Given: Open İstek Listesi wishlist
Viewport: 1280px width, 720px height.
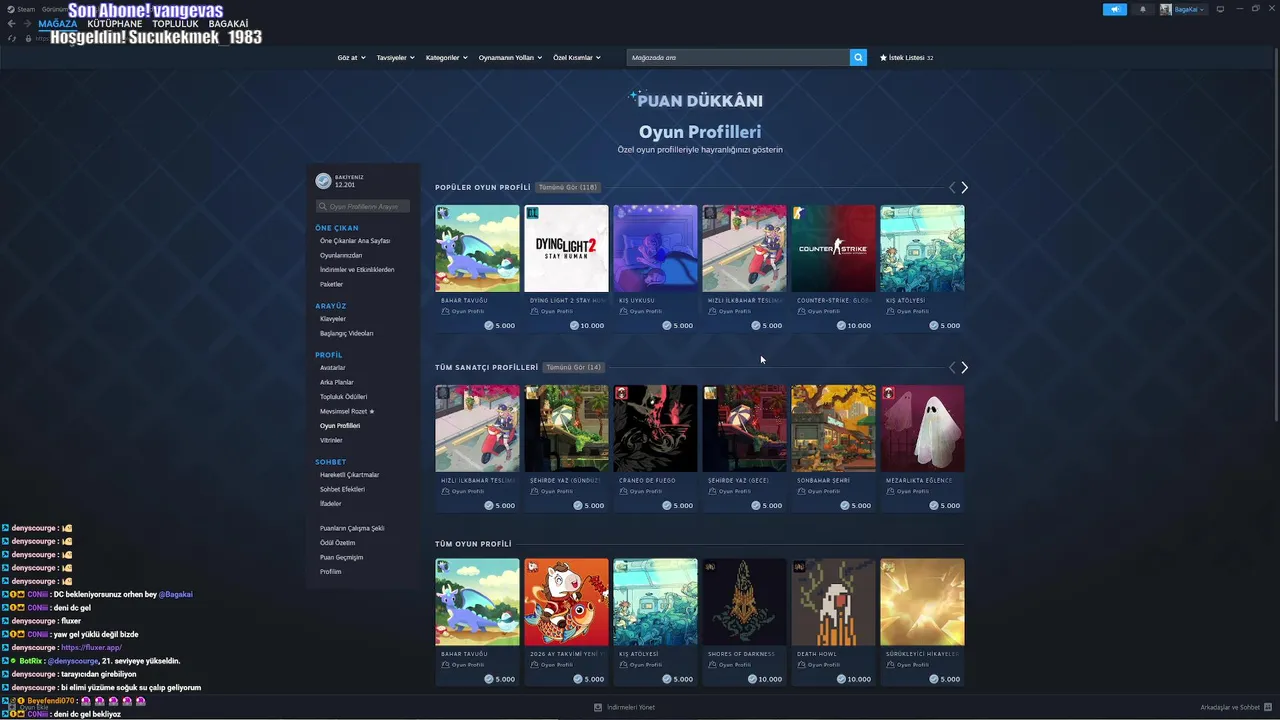Looking at the screenshot, I should 906,58.
